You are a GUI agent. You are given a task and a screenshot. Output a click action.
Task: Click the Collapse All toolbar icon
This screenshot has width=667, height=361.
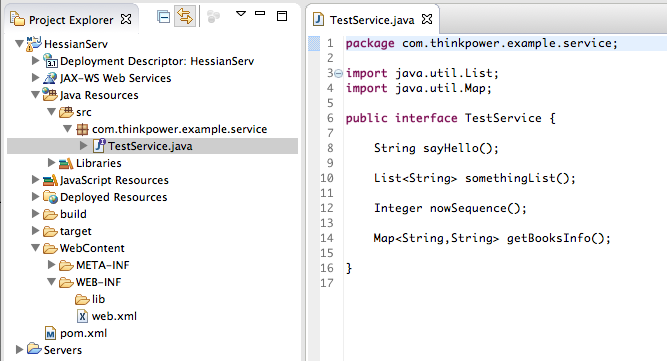tap(163, 17)
